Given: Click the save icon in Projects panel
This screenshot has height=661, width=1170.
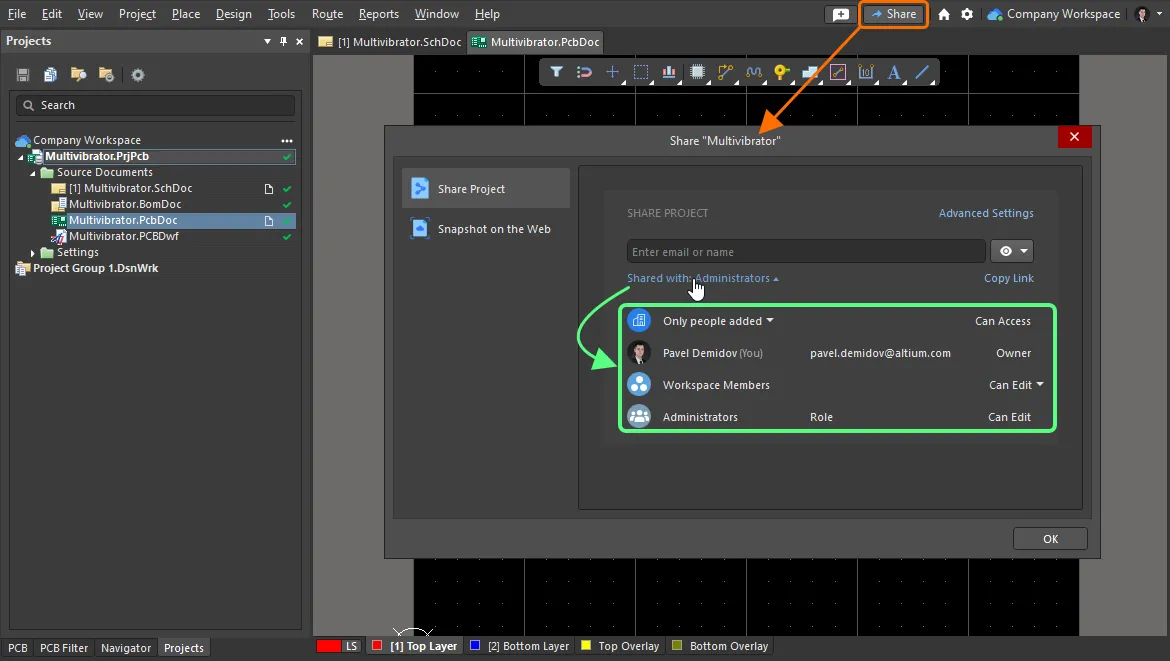Looking at the screenshot, I should pyautogui.click(x=22, y=75).
